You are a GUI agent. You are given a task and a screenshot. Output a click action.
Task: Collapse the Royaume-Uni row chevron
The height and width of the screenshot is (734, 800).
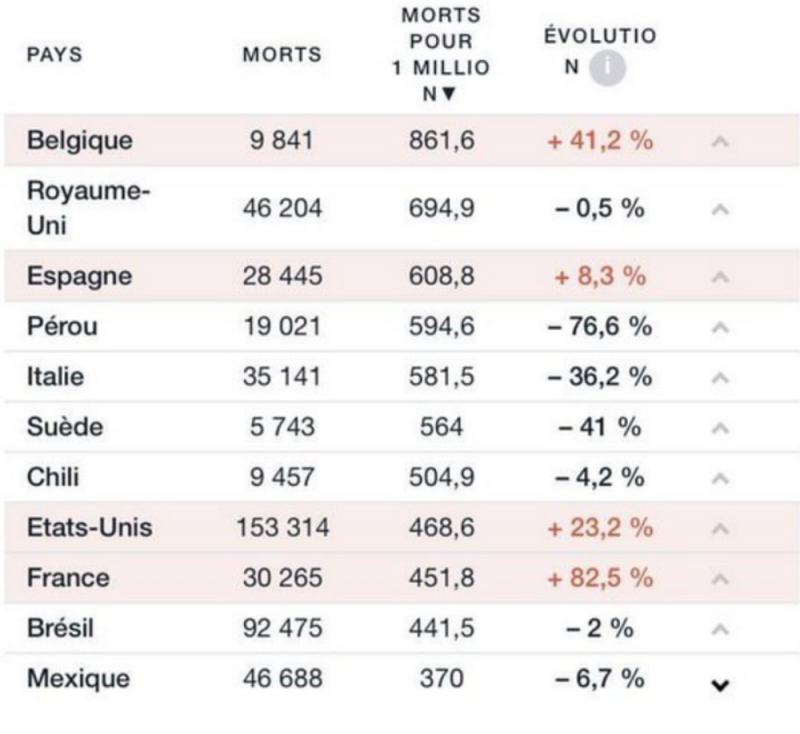click(x=719, y=209)
